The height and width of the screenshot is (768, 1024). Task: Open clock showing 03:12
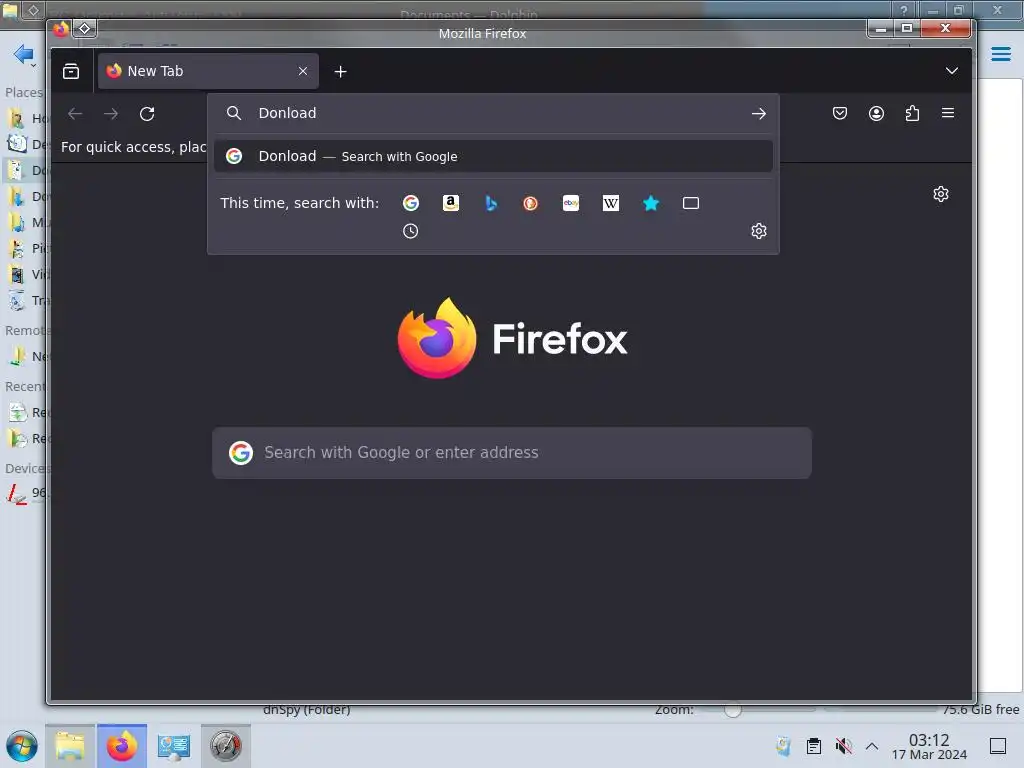point(929,746)
